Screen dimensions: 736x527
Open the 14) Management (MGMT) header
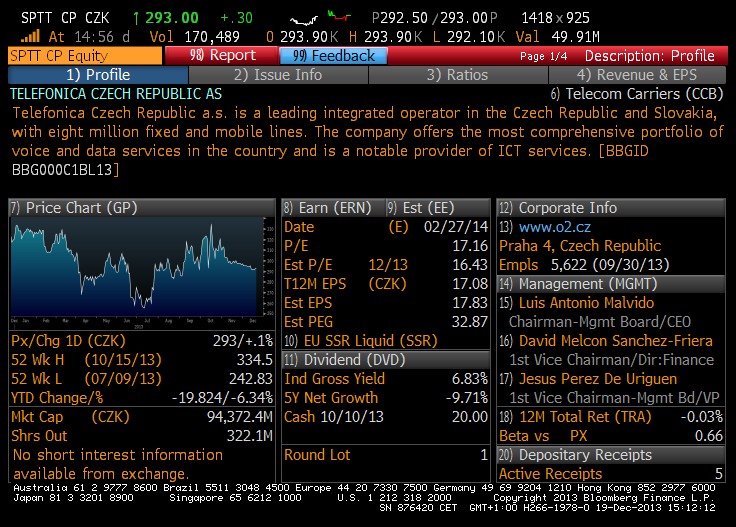(x=611, y=284)
